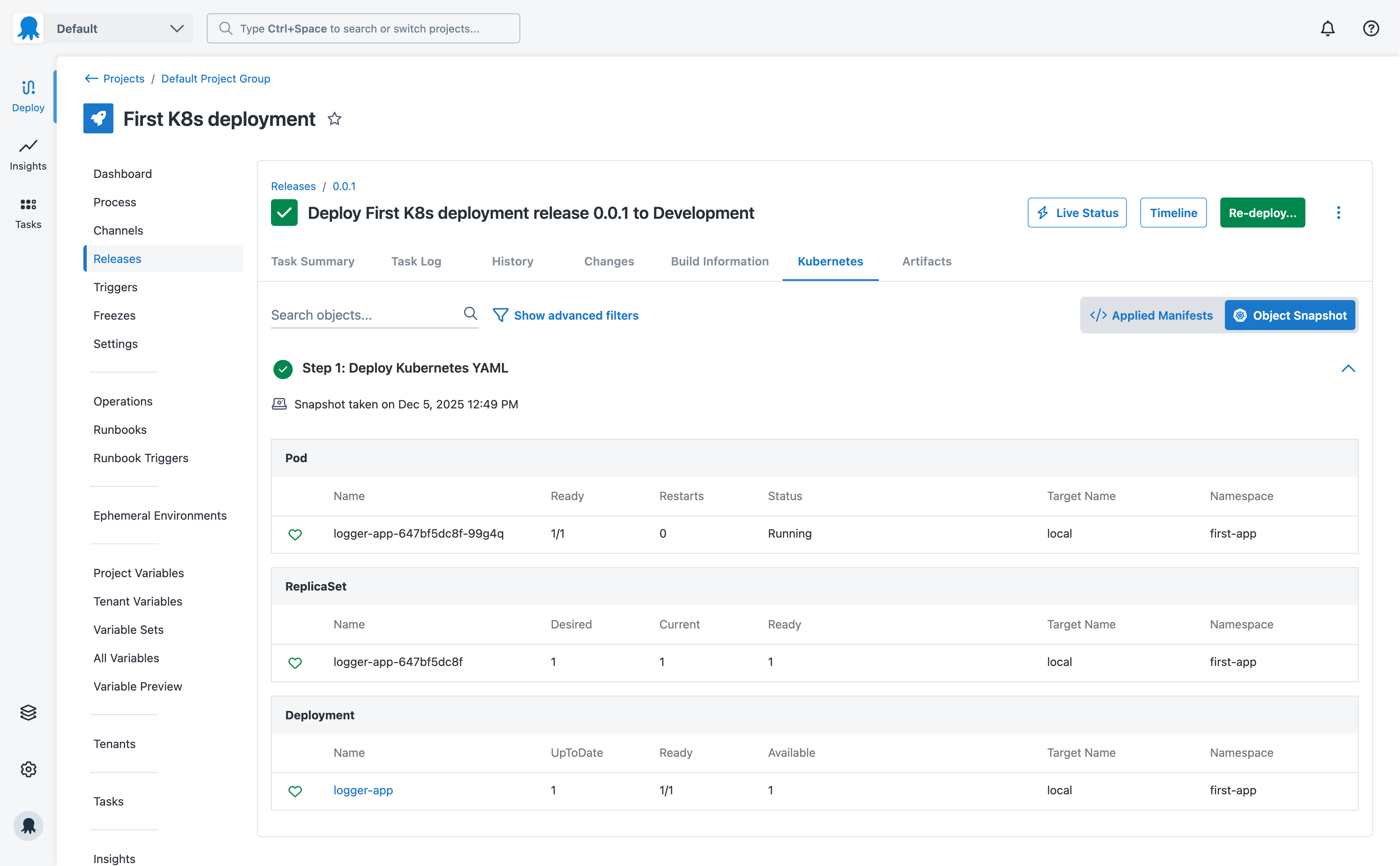Open the Releases breadcrumb link
The width and height of the screenshot is (1400, 866).
[x=293, y=186]
